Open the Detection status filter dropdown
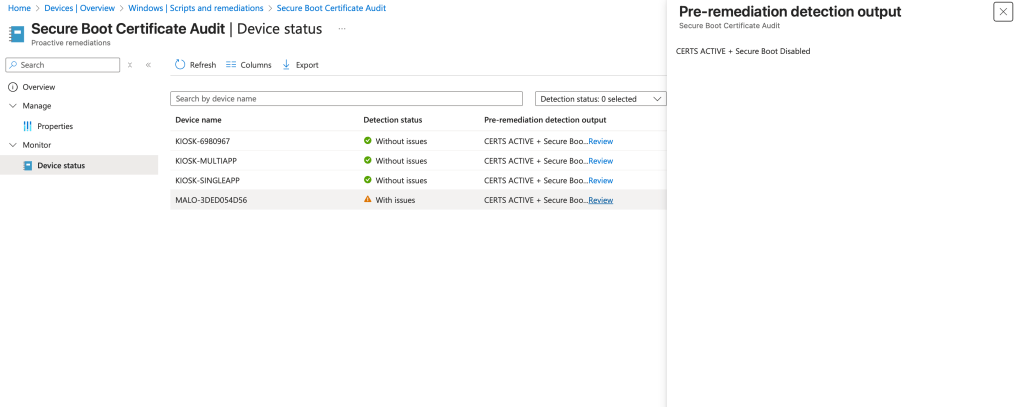 pyautogui.click(x=601, y=99)
